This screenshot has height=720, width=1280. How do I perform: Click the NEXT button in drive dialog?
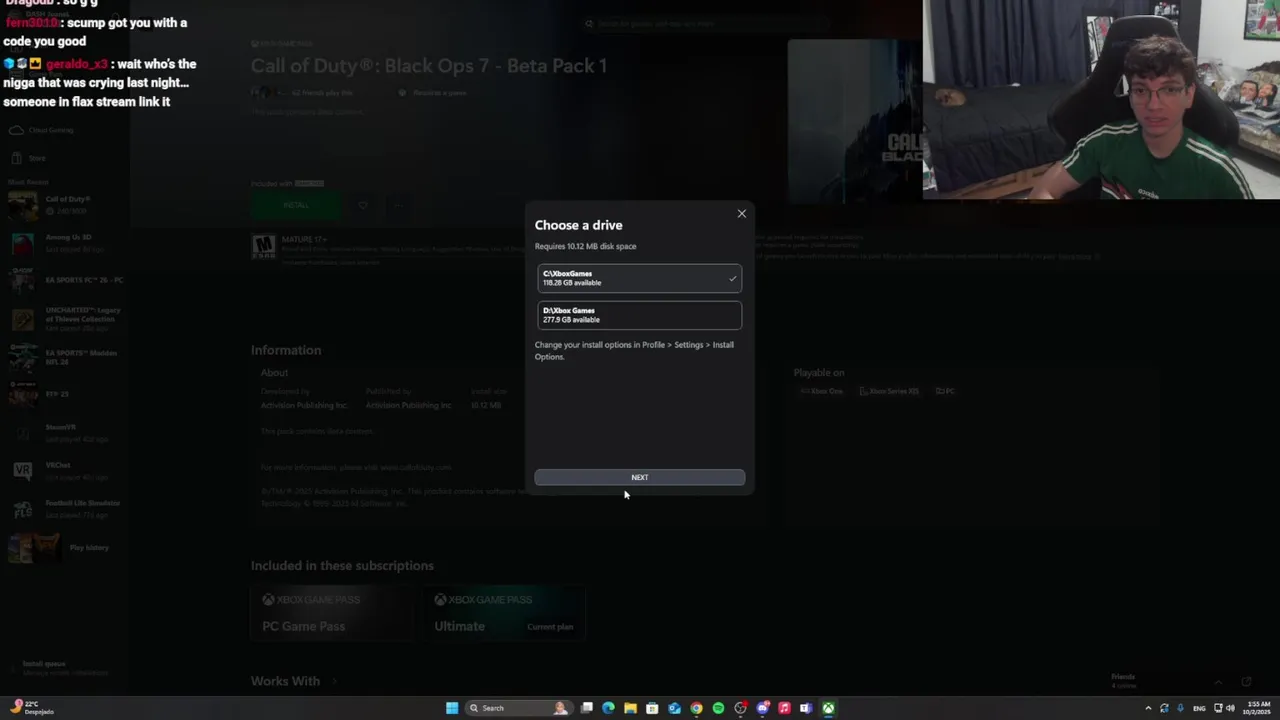click(640, 477)
